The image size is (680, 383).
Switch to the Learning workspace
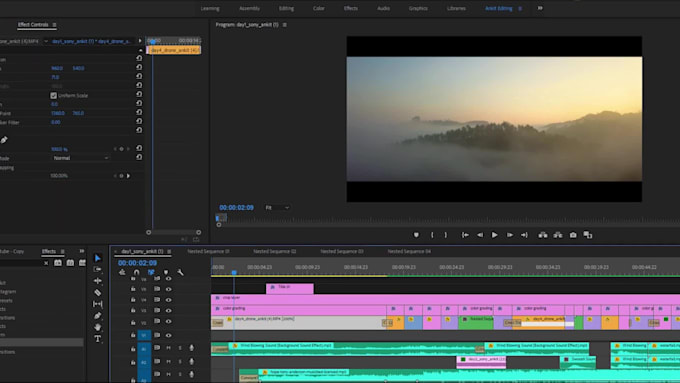[x=210, y=8]
